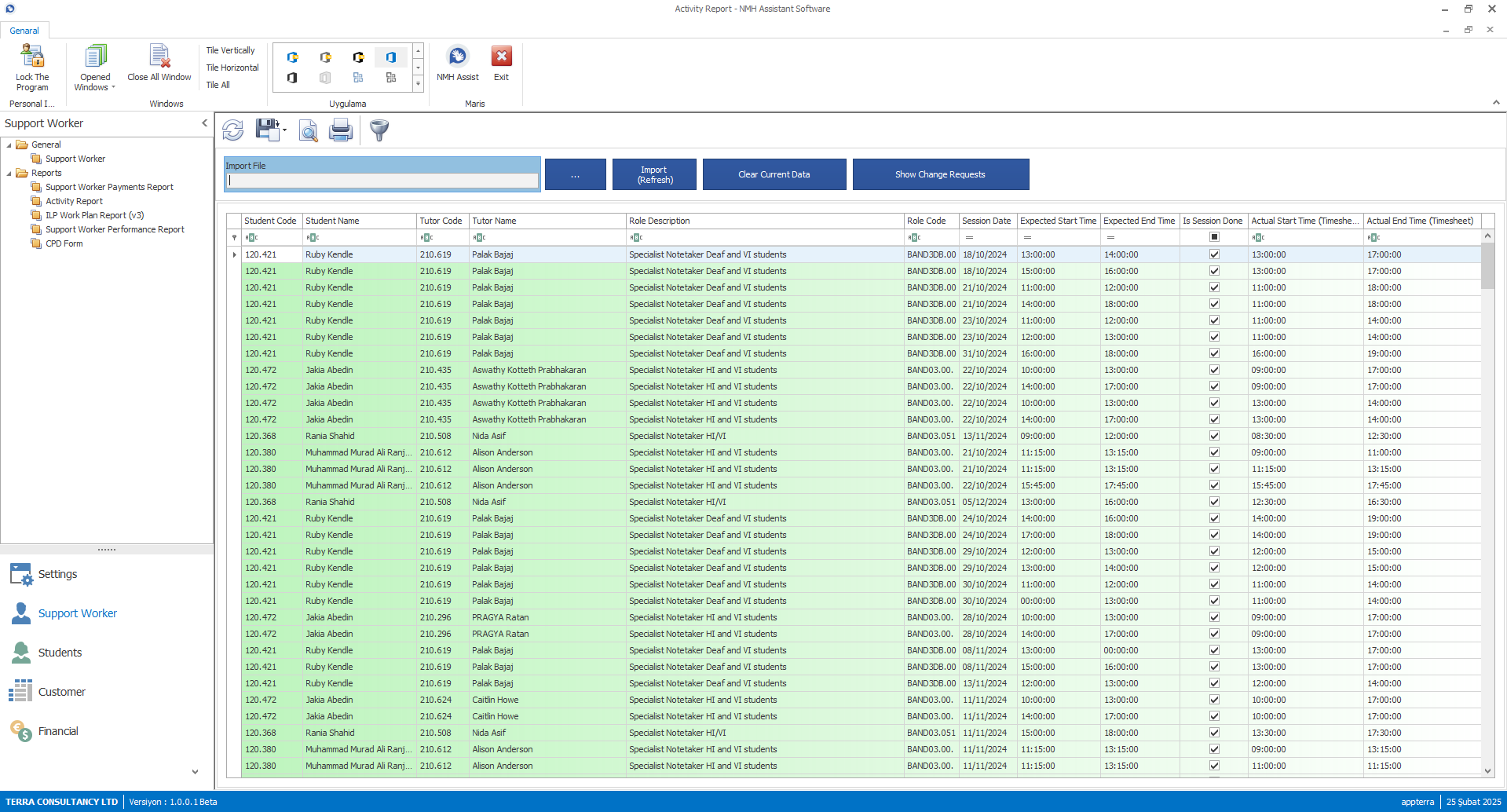Collapse the General tree folder

coord(9,144)
